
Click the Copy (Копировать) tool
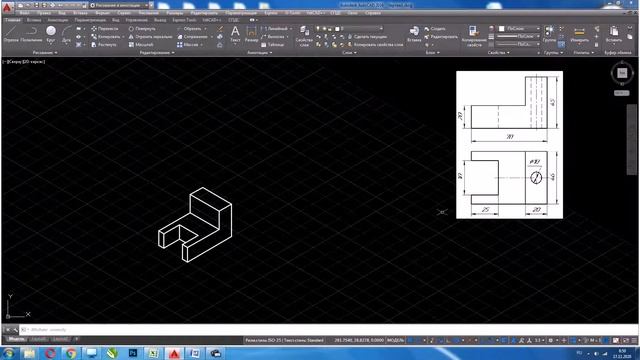click(106, 36)
